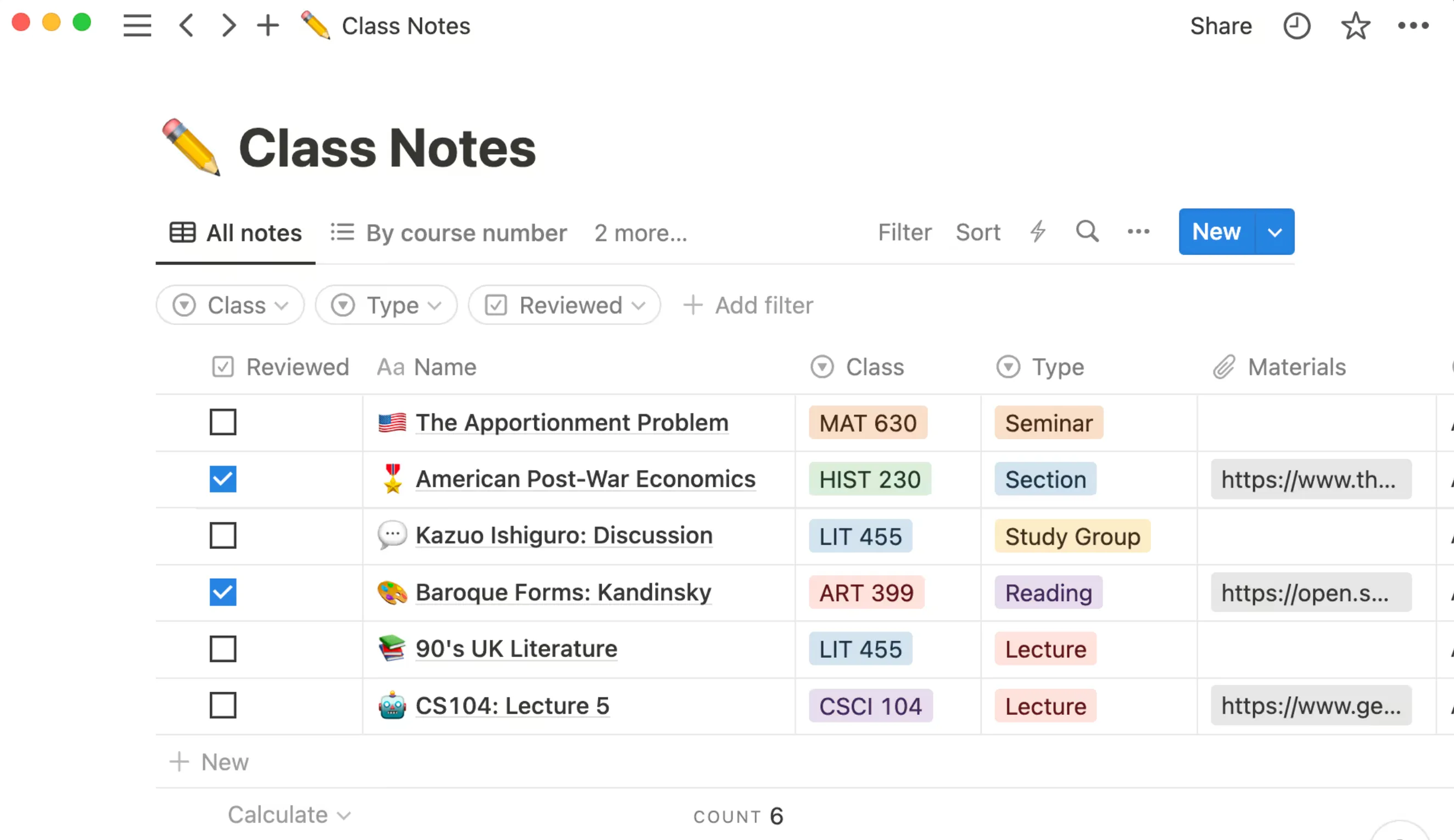Show the 2 more views
The width and height of the screenshot is (1454, 840).
pos(640,233)
